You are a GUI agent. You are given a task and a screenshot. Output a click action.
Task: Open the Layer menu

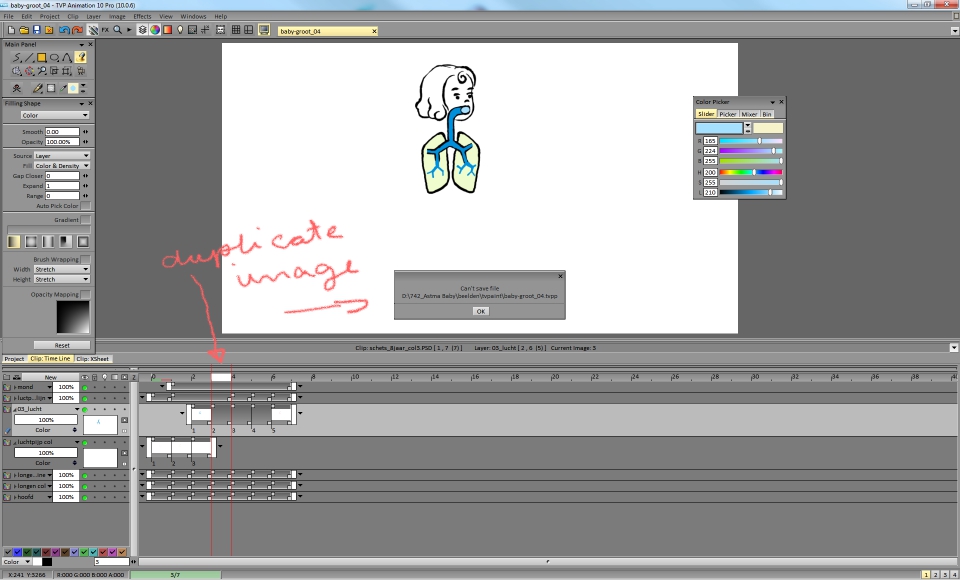(x=93, y=17)
